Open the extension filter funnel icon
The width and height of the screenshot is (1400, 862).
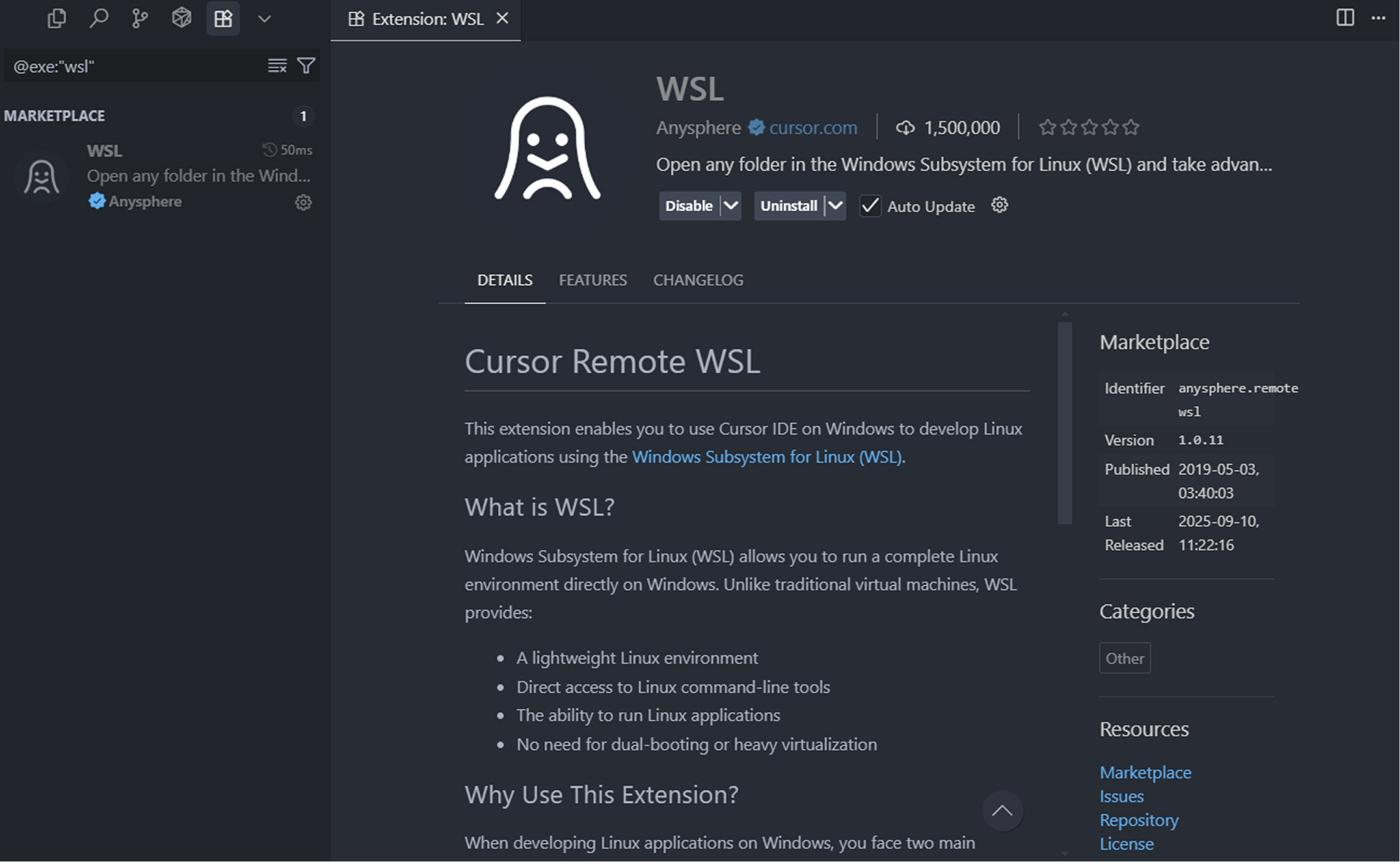click(x=306, y=66)
